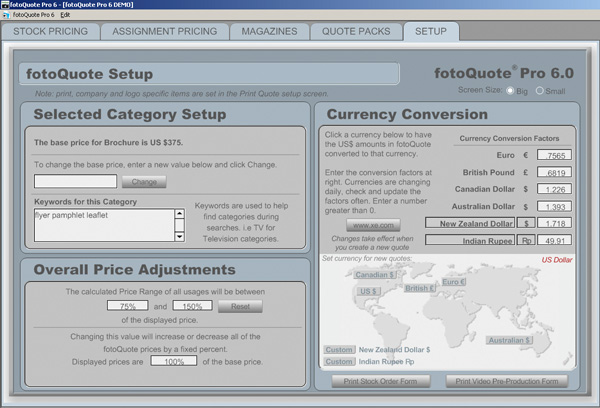
Task: Click the Change base price button
Action: coord(143,182)
